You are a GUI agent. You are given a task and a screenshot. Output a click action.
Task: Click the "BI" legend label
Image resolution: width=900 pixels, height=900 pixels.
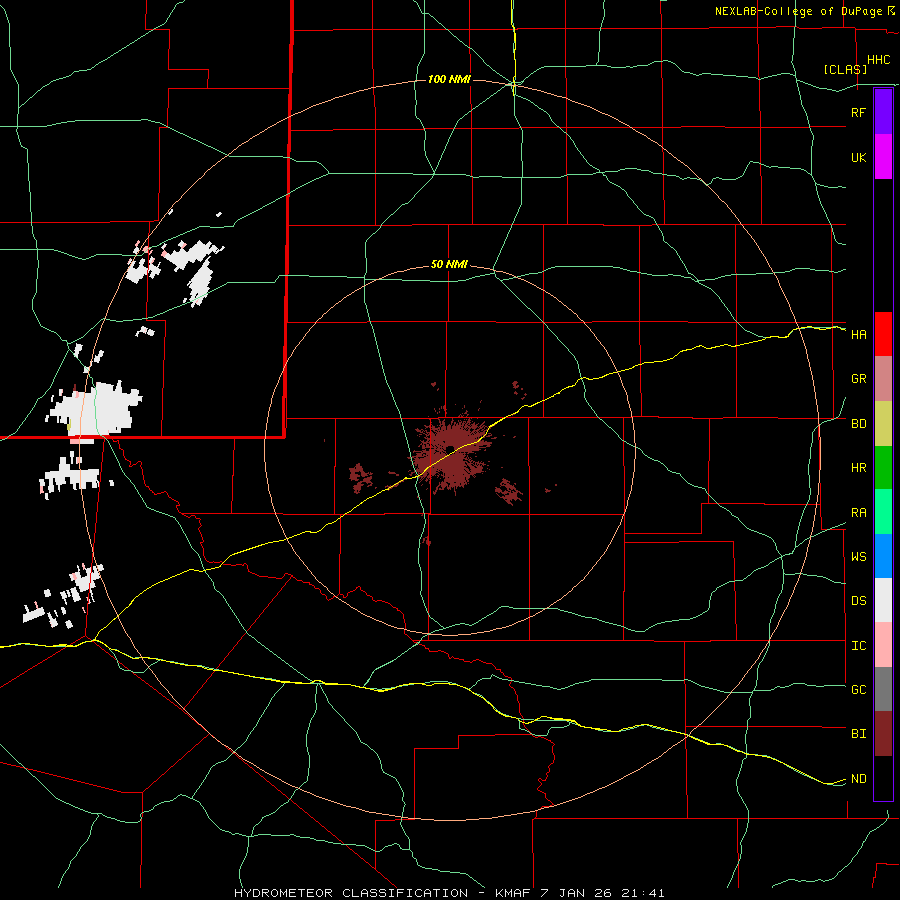tap(858, 734)
